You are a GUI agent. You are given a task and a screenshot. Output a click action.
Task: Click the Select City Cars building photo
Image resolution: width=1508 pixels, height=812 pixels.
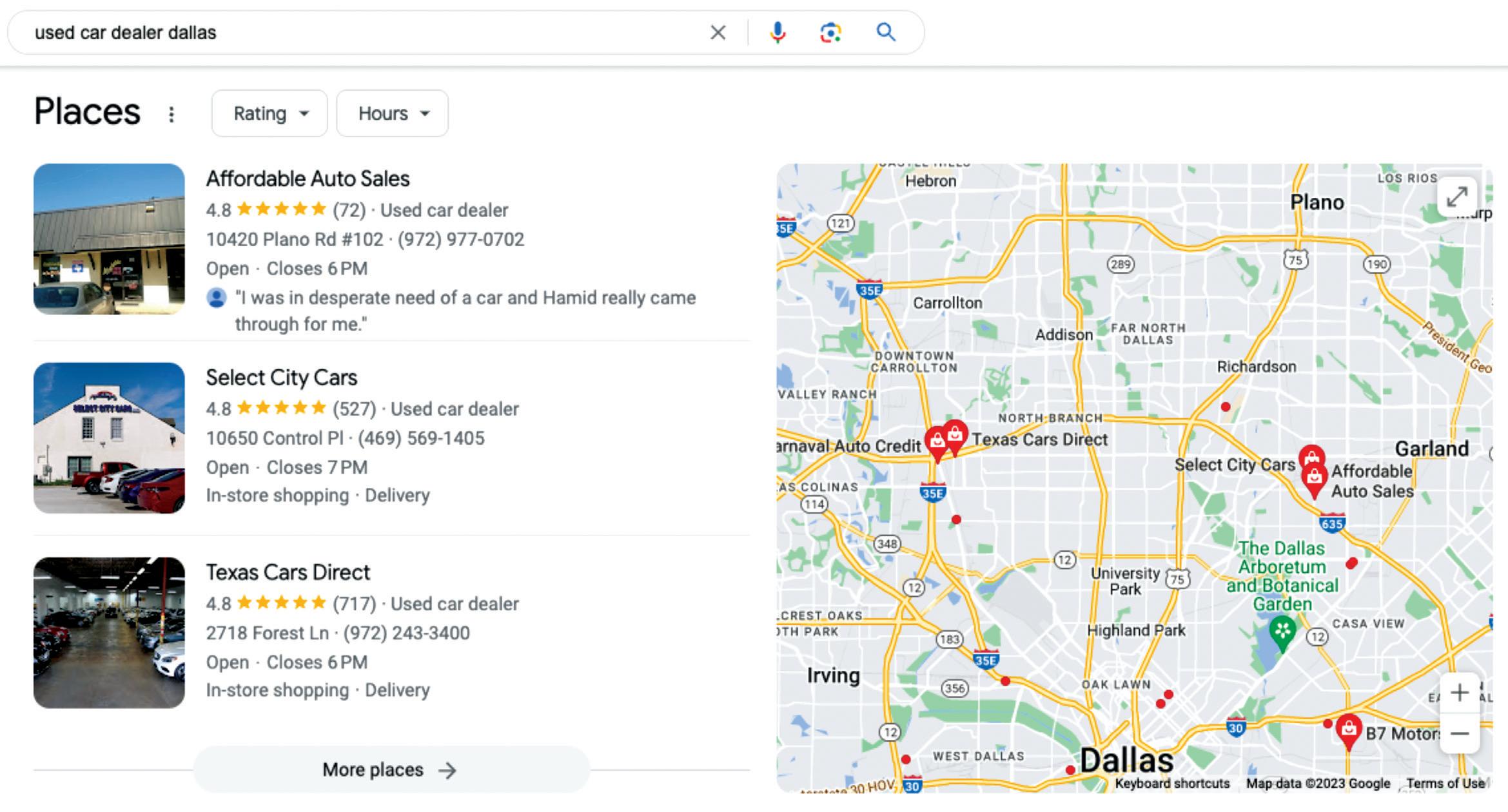click(109, 438)
